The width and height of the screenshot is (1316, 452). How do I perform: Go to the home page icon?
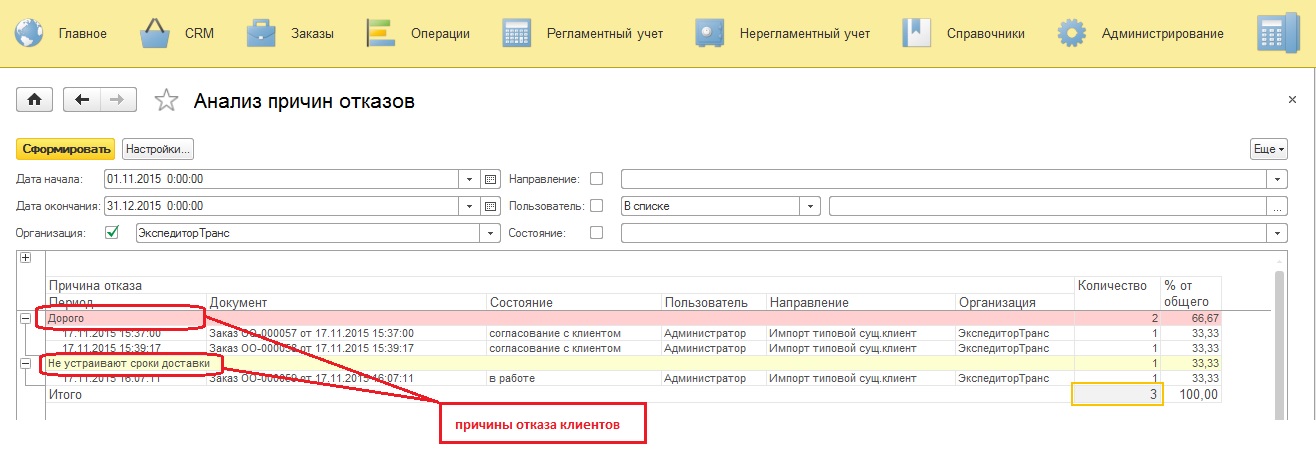(x=35, y=99)
